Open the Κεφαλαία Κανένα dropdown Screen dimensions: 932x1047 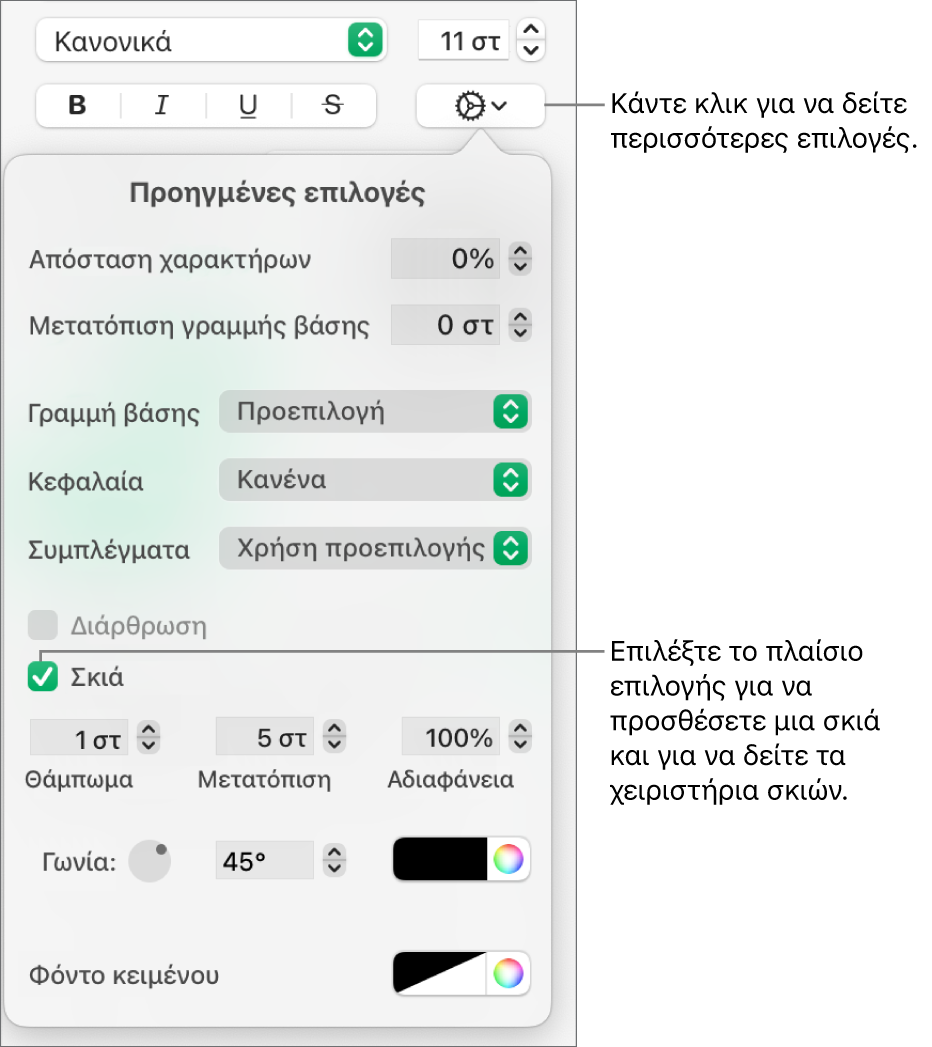click(x=375, y=479)
